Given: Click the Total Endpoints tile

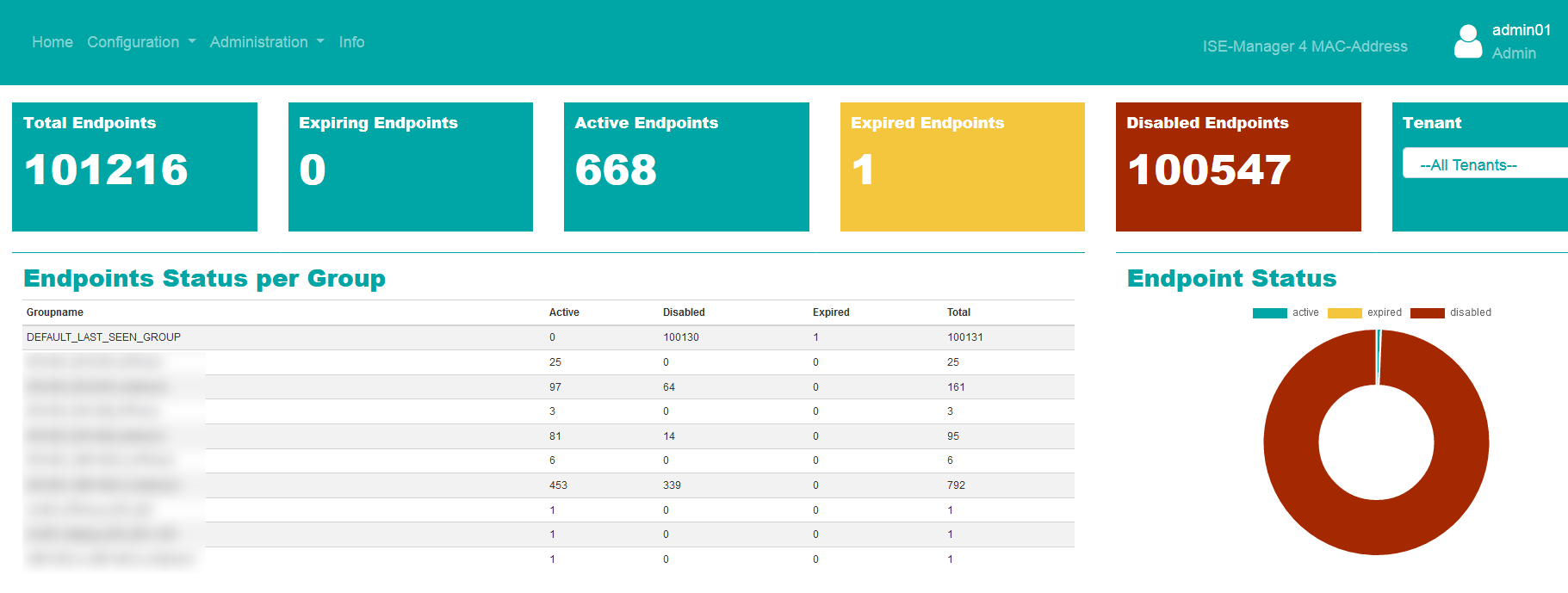Looking at the screenshot, I should (x=134, y=167).
